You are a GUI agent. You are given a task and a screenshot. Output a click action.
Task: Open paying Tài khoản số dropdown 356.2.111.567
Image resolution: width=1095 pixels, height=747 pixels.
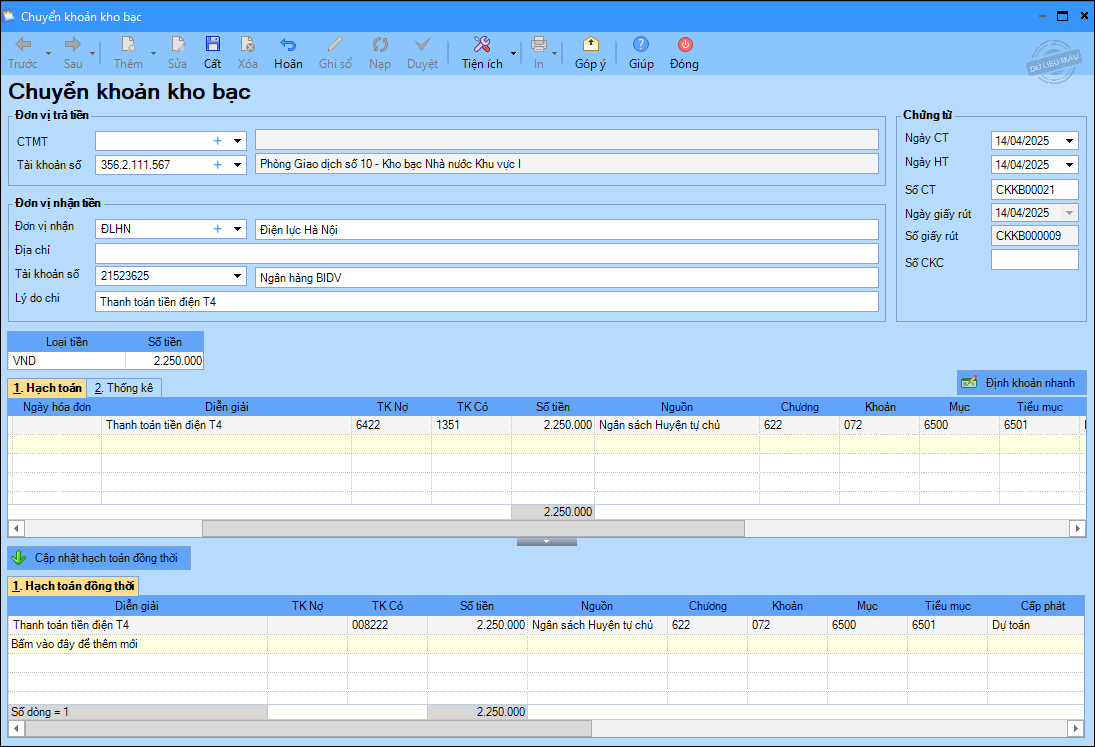[237, 165]
